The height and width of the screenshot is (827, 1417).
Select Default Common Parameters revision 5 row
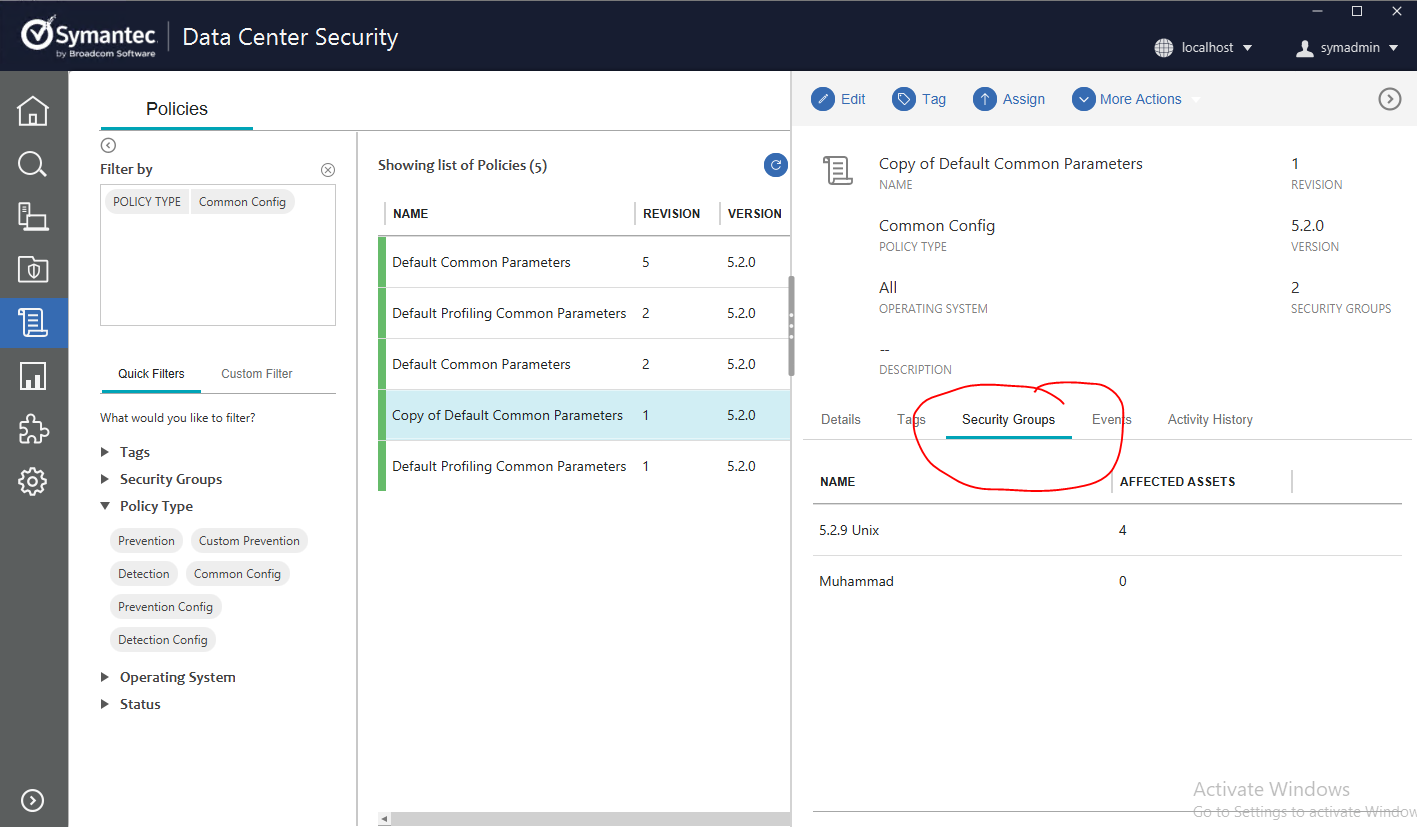tap(584, 262)
